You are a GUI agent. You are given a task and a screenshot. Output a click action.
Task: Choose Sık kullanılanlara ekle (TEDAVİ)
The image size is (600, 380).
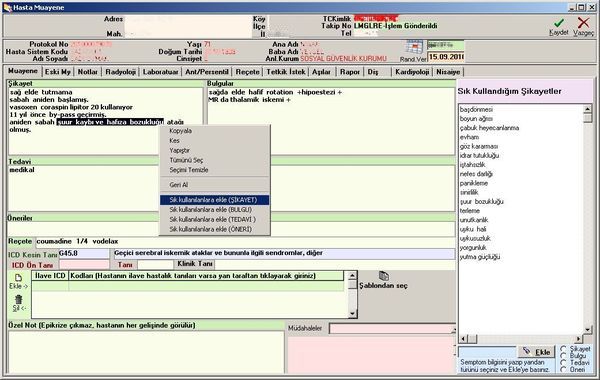click(214, 220)
